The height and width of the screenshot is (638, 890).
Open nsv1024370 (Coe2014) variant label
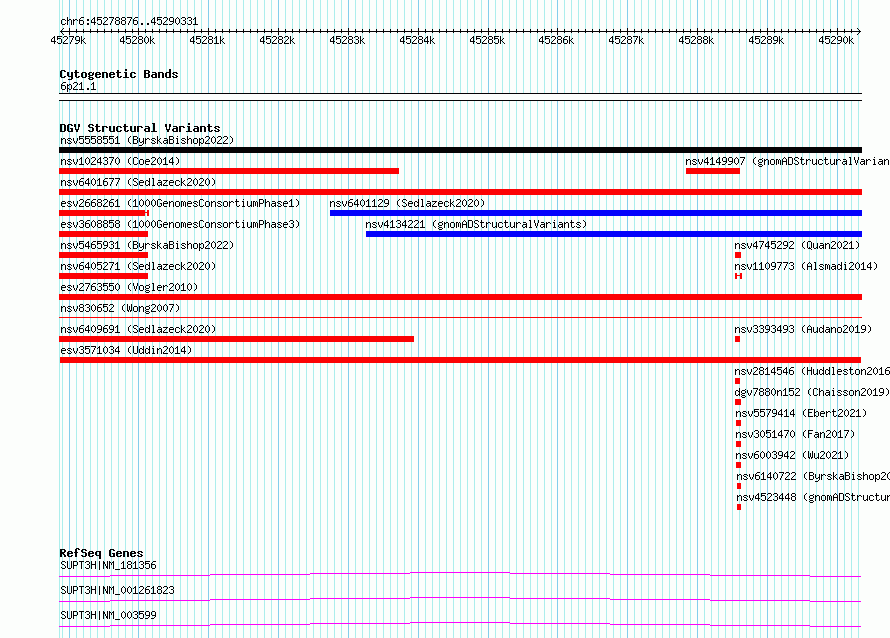click(x=120, y=161)
